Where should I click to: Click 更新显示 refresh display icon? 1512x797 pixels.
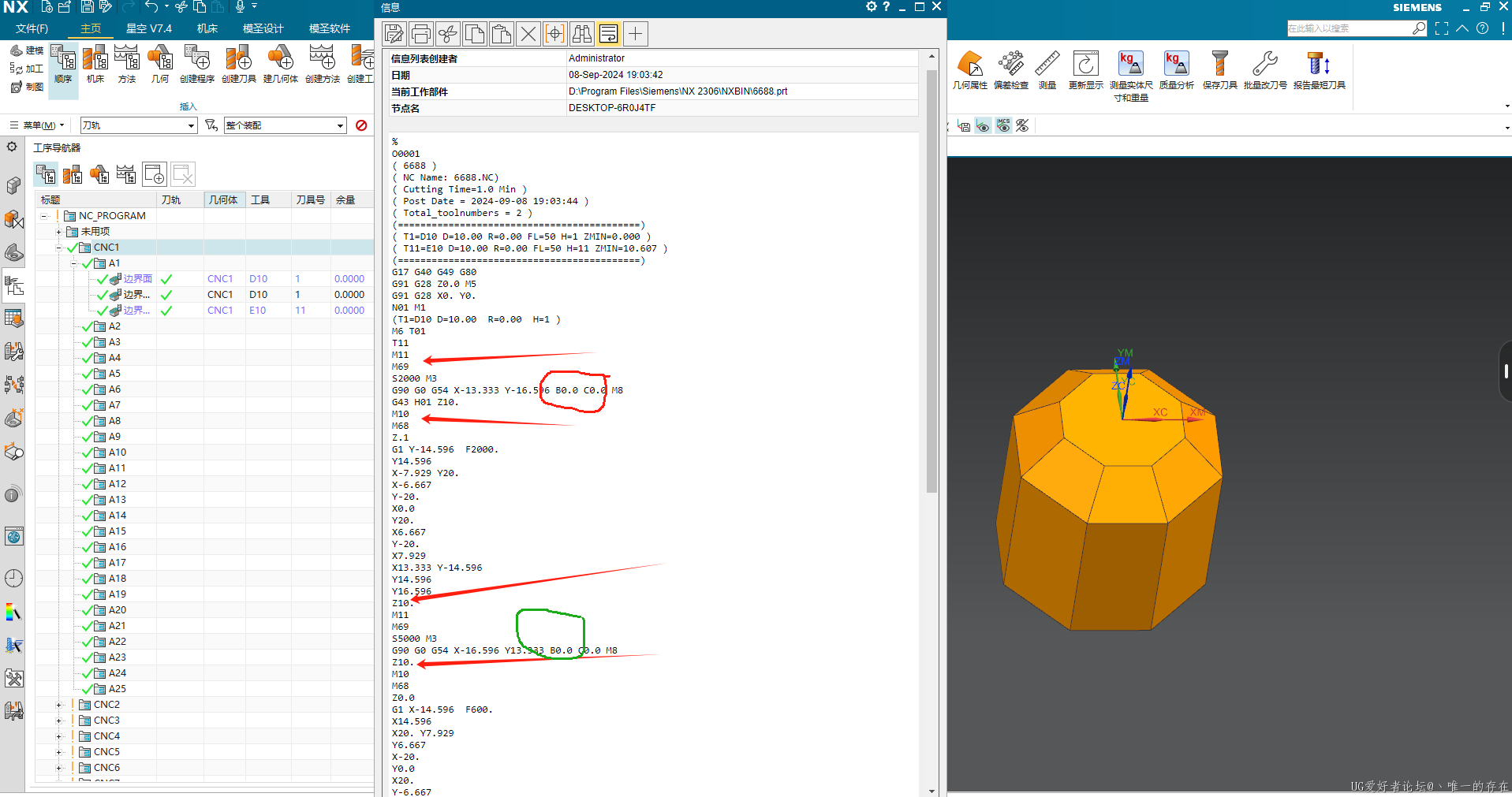[x=1086, y=70]
